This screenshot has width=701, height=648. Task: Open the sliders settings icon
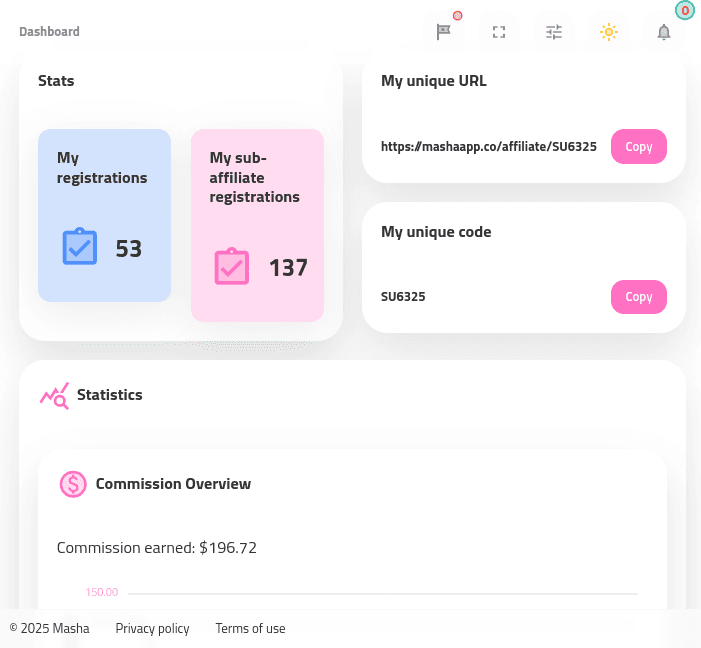[x=554, y=32]
